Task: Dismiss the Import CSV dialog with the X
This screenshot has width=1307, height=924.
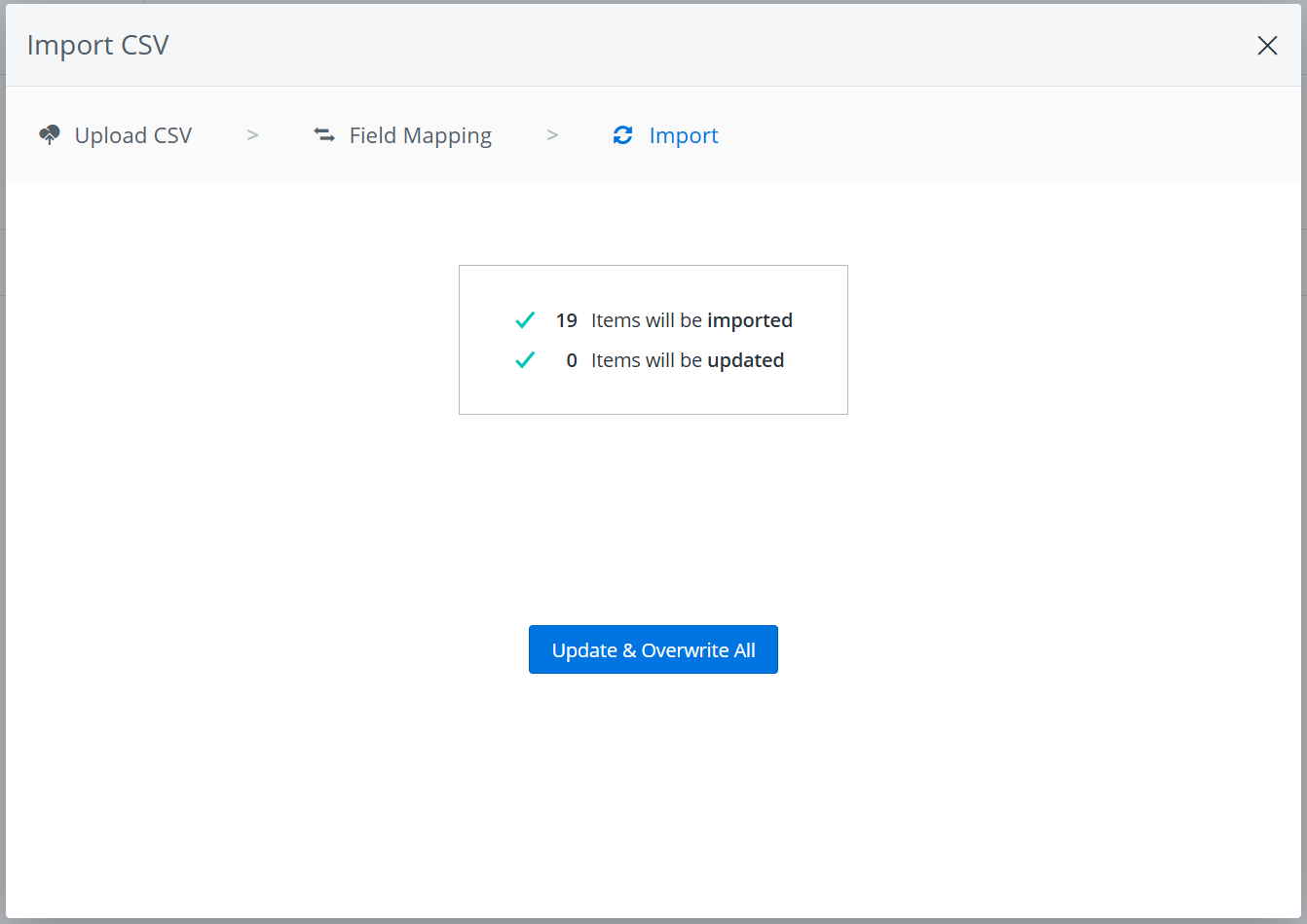Action: pos(1267,45)
